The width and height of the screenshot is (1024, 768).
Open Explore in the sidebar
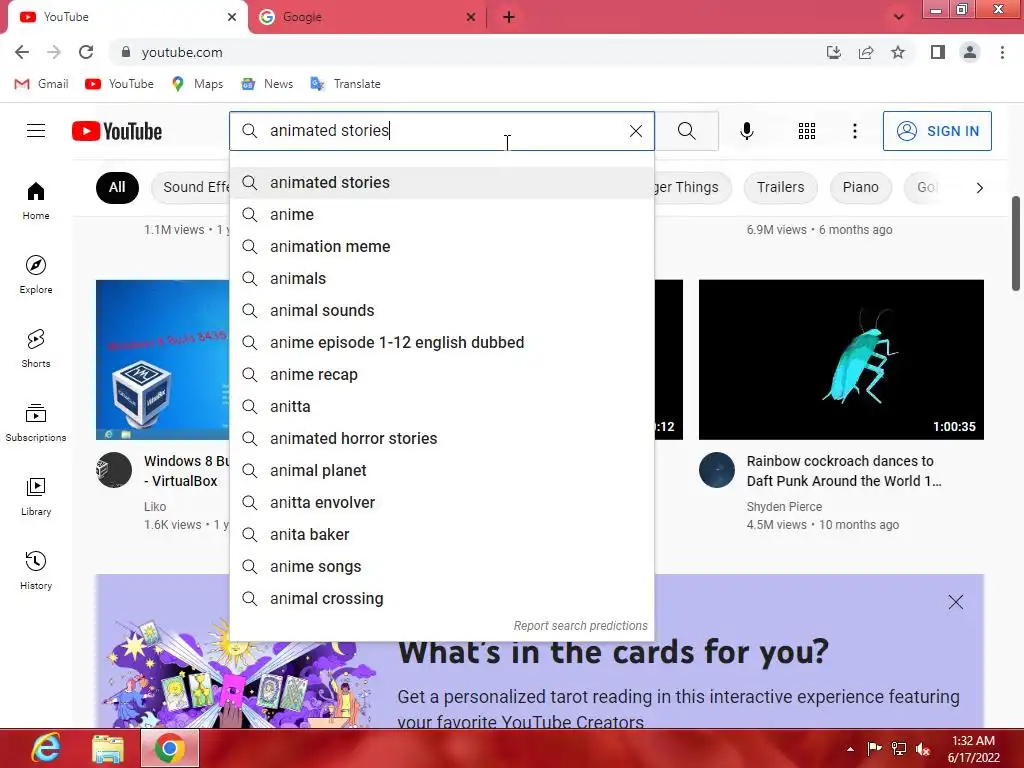[36, 274]
